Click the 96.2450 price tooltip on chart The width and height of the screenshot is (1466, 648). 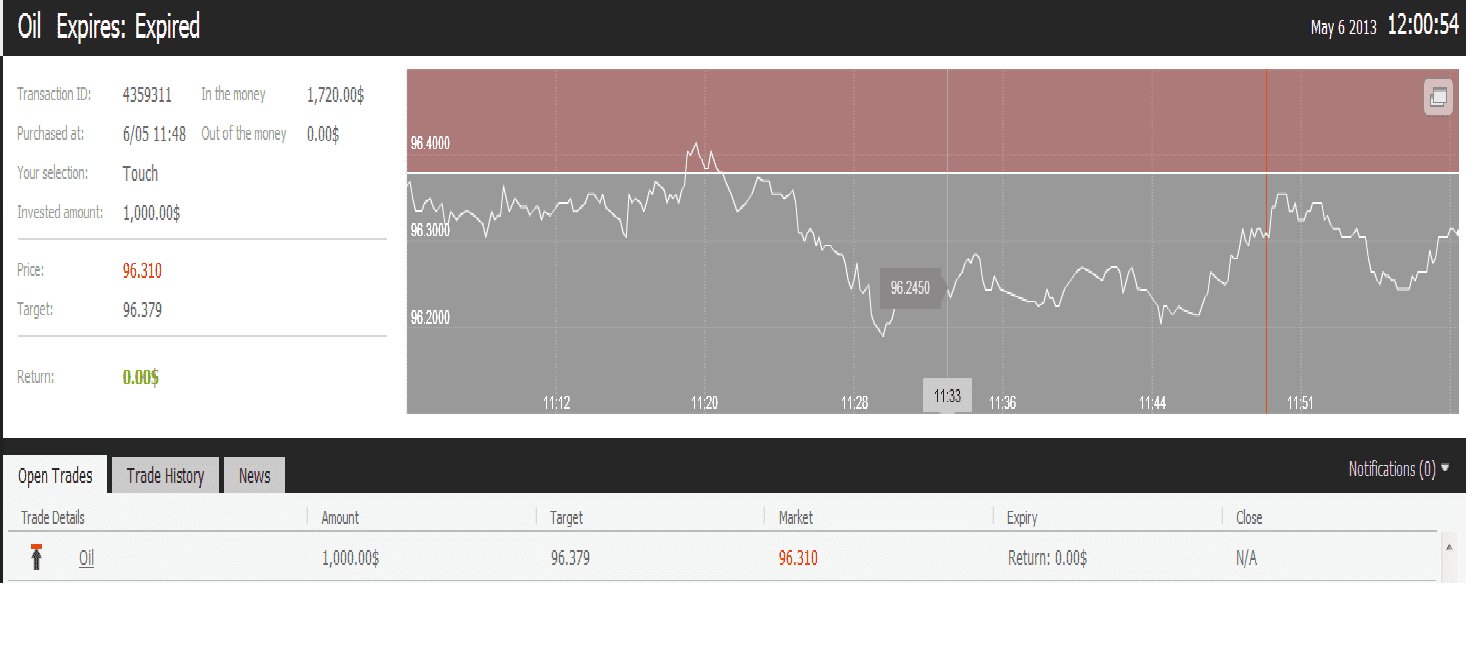[910, 288]
